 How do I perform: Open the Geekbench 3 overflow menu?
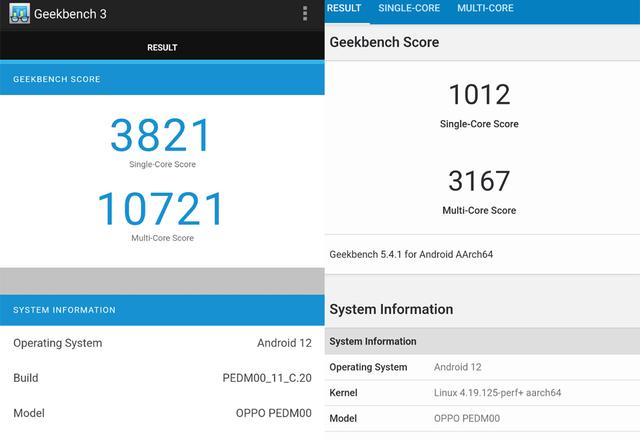click(305, 14)
